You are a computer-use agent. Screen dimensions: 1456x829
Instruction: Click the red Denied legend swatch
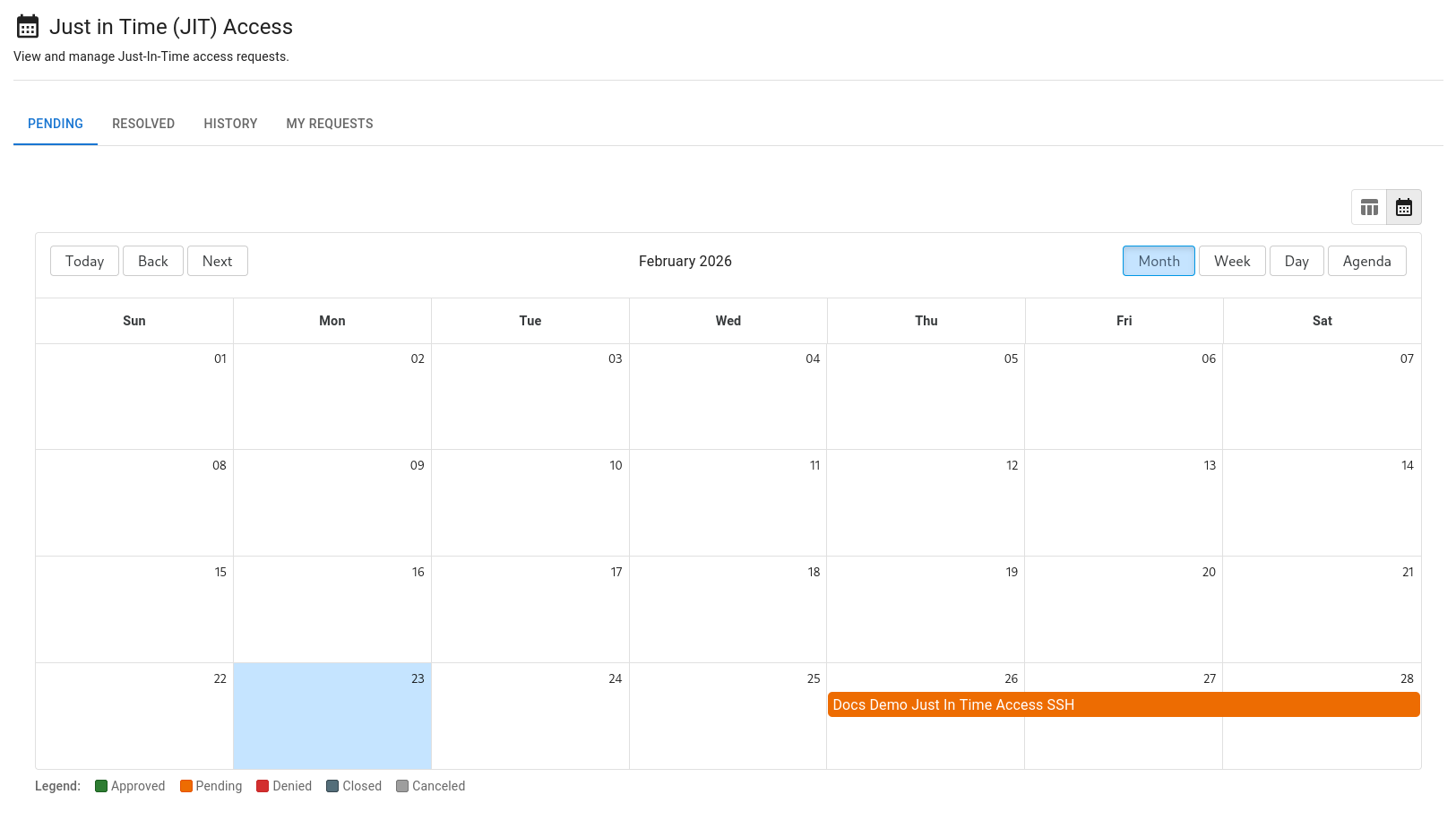pyautogui.click(x=263, y=786)
